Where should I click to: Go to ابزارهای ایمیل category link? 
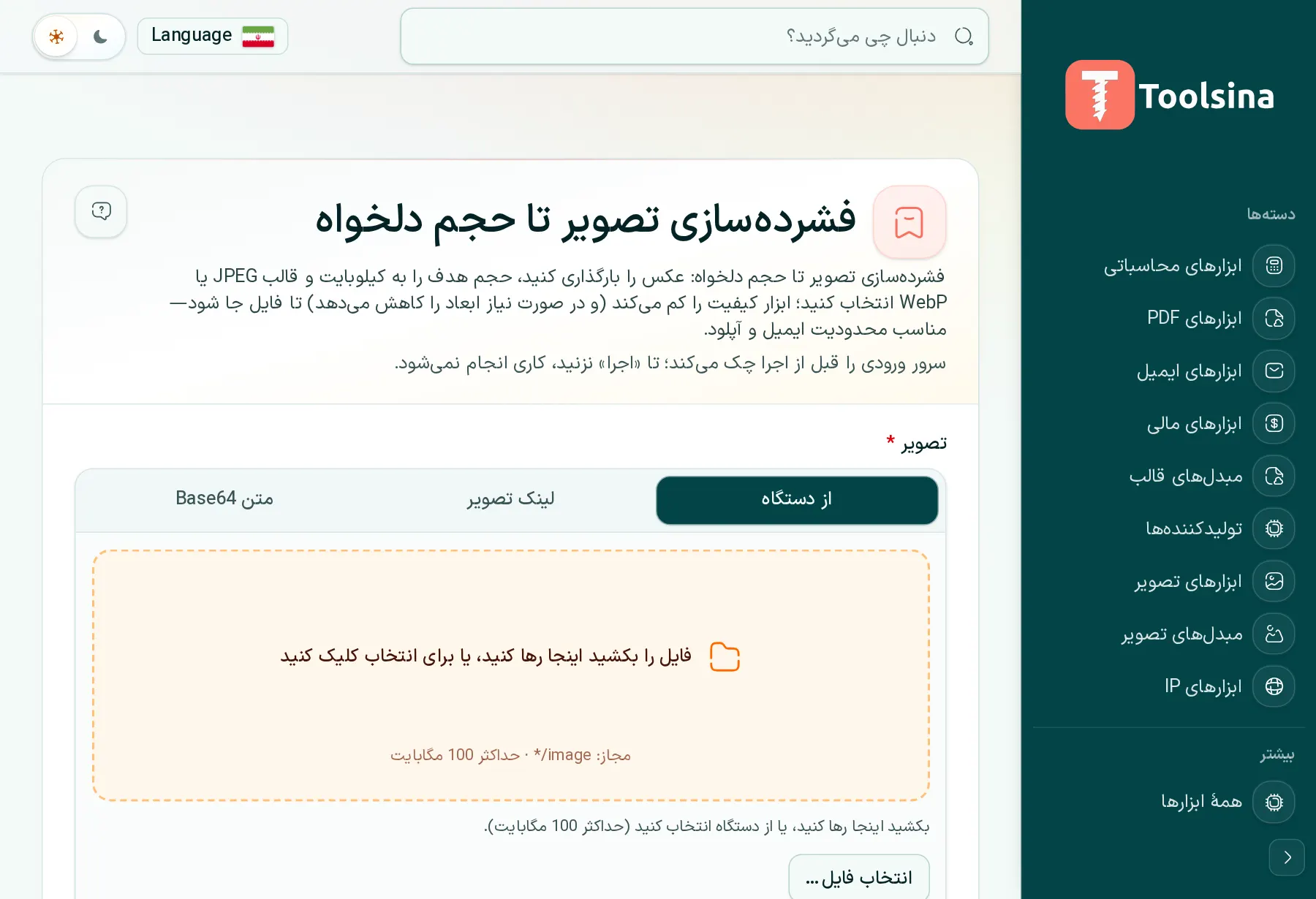click(1190, 371)
